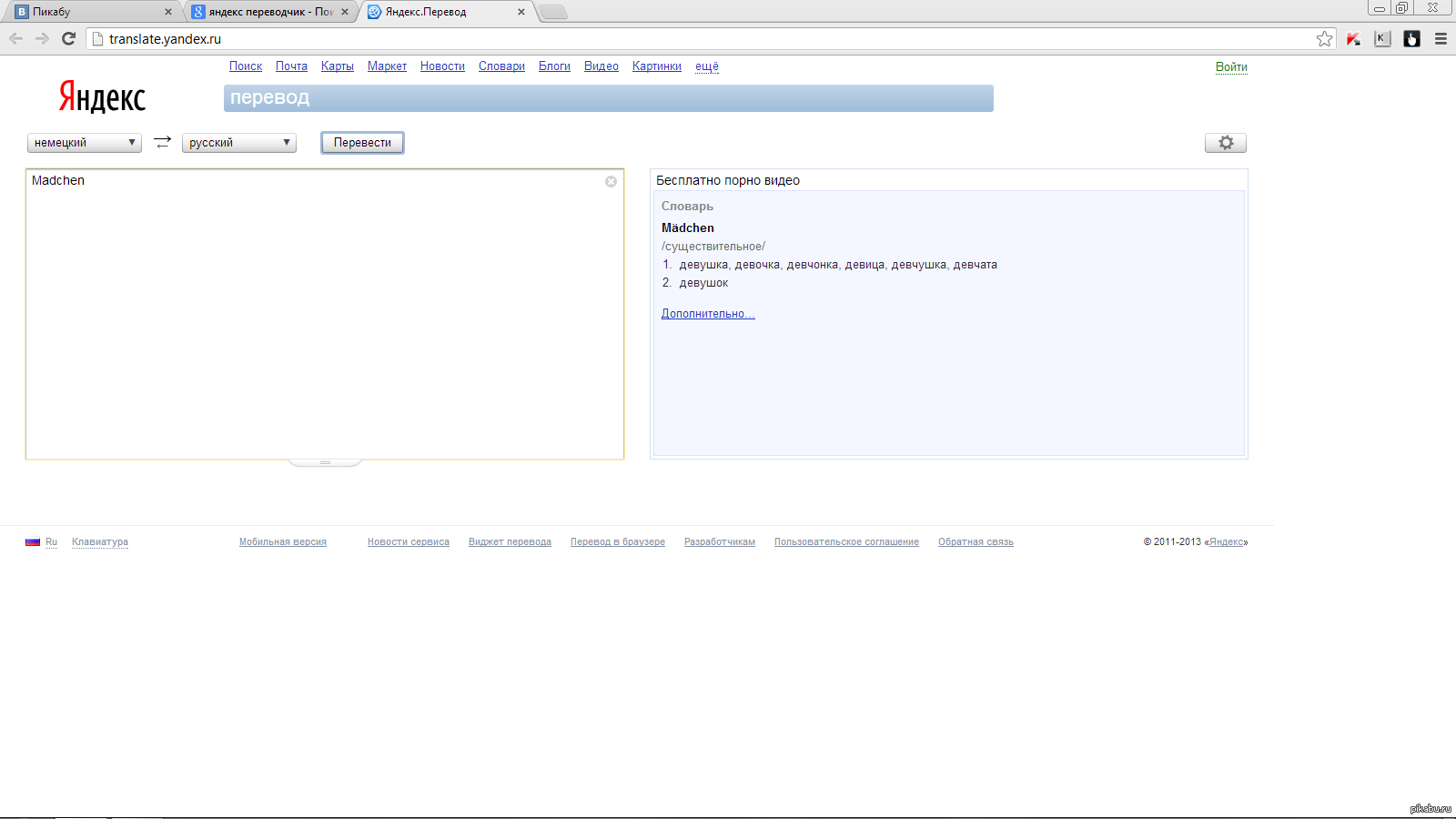Click the Перевести button
The height and width of the screenshot is (819, 1456).
click(x=362, y=143)
